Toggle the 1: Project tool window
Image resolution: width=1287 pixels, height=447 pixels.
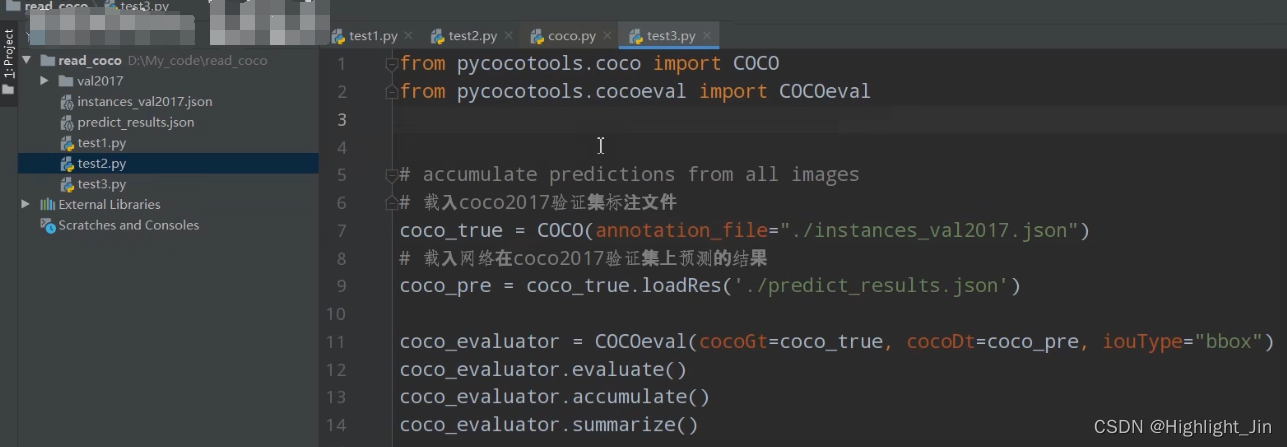pyautogui.click(x=8, y=62)
